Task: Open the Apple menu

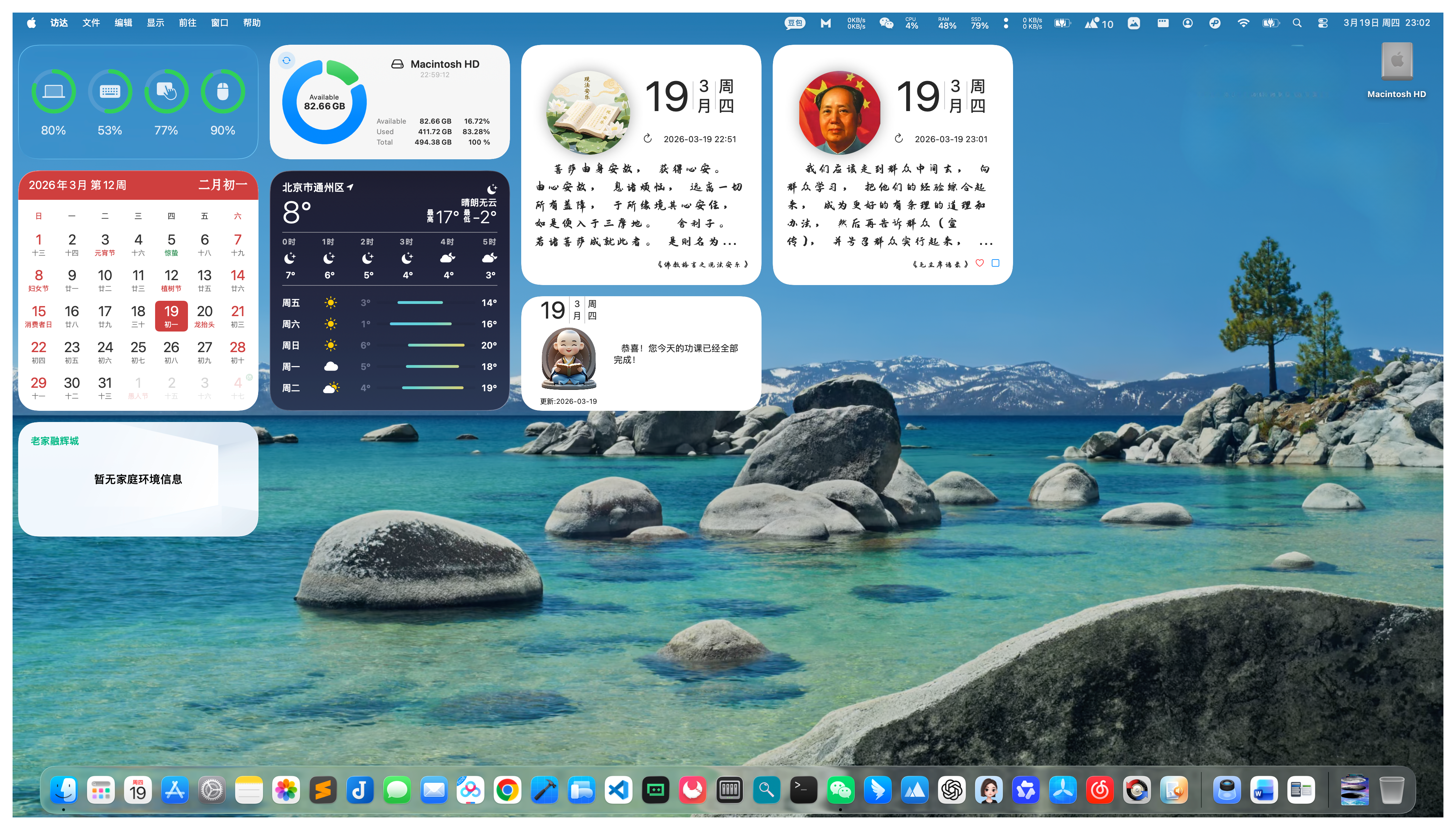Action: coord(31,23)
